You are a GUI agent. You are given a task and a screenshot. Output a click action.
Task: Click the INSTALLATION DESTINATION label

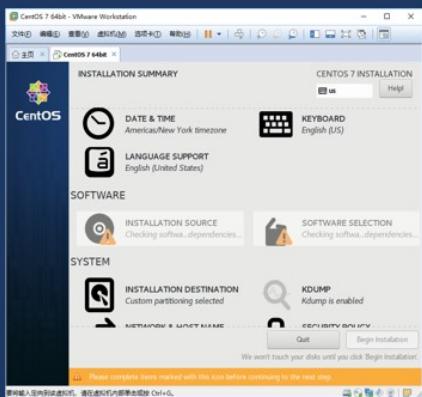(182, 289)
